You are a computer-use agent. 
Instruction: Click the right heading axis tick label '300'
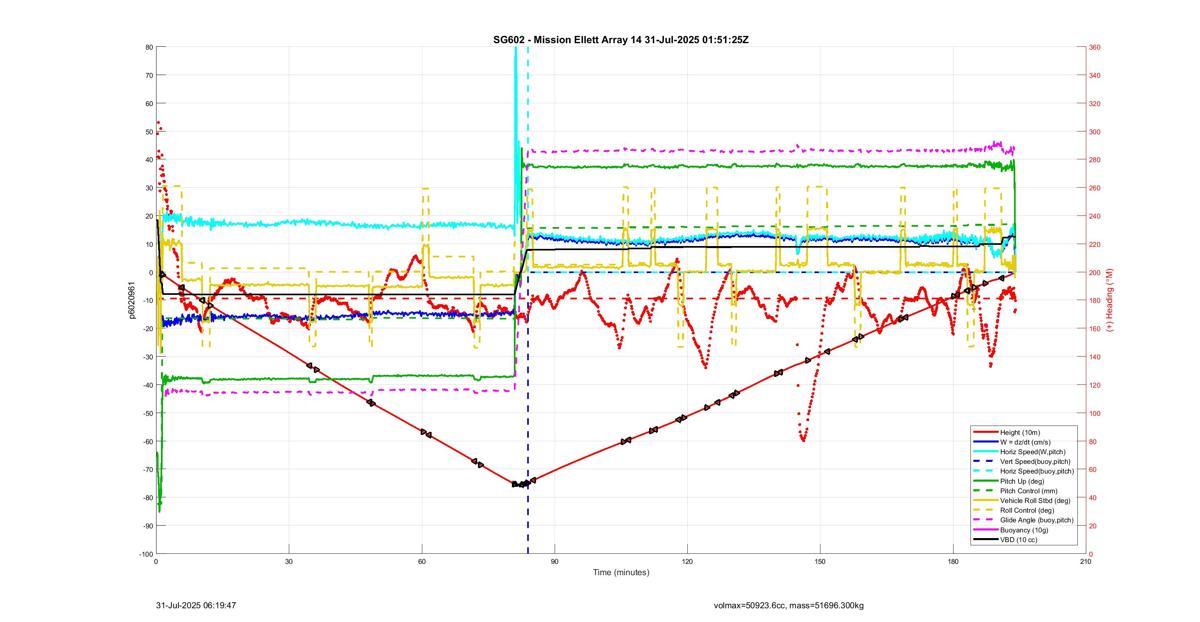tap(1094, 131)
